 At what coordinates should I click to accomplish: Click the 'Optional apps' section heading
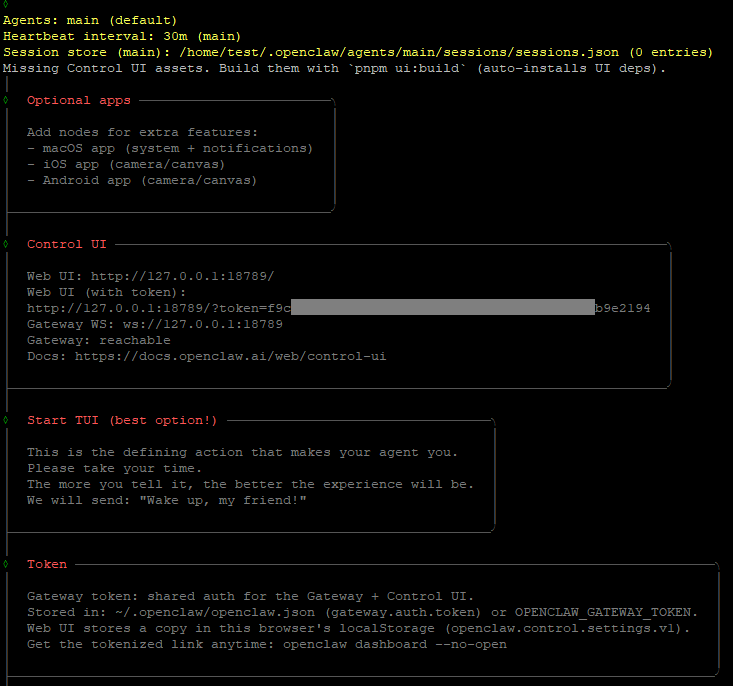click(x=79, y=101)
